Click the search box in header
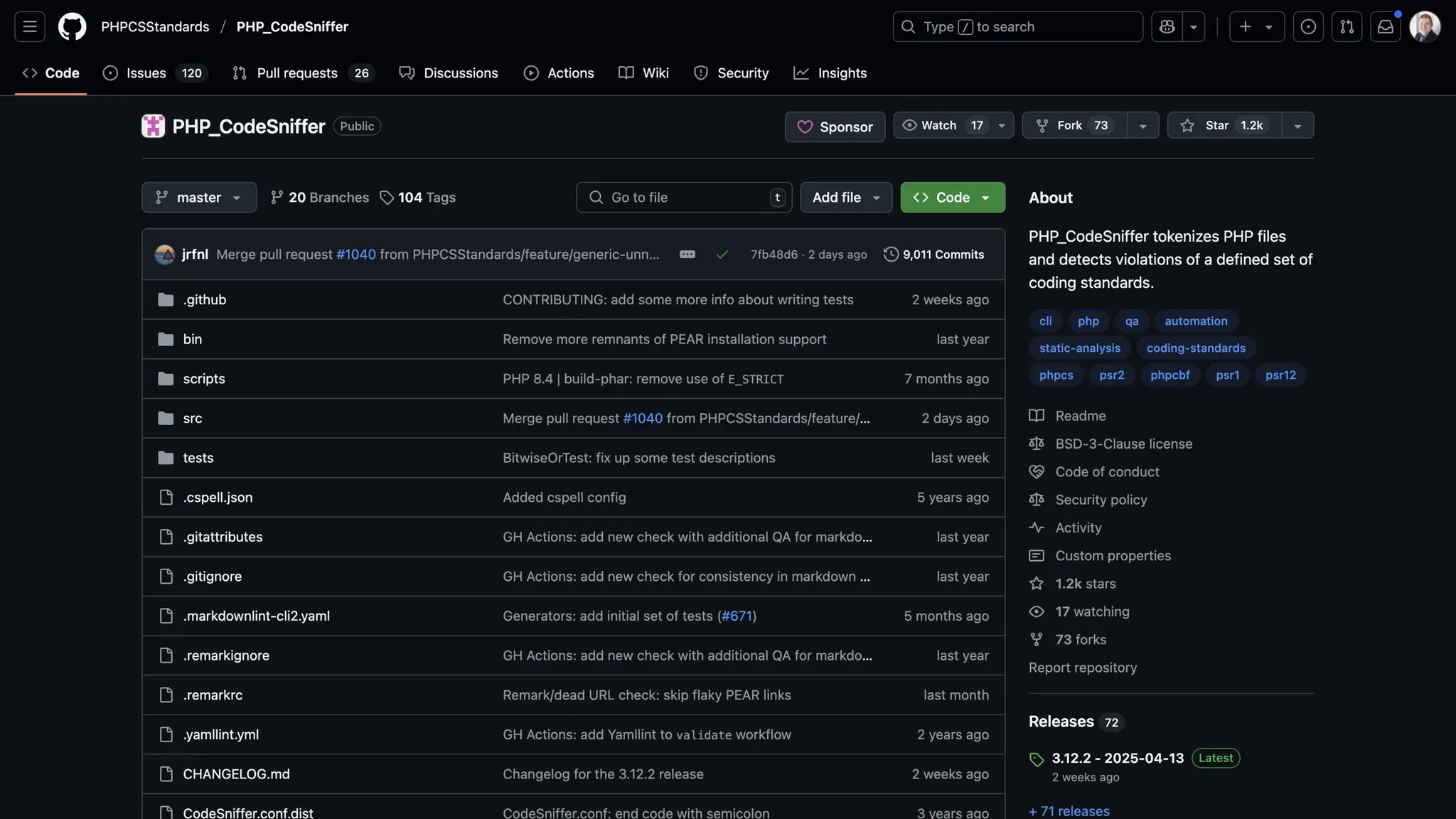Viewport: 1456px width, 819px height. click(x=1017, y=27)
